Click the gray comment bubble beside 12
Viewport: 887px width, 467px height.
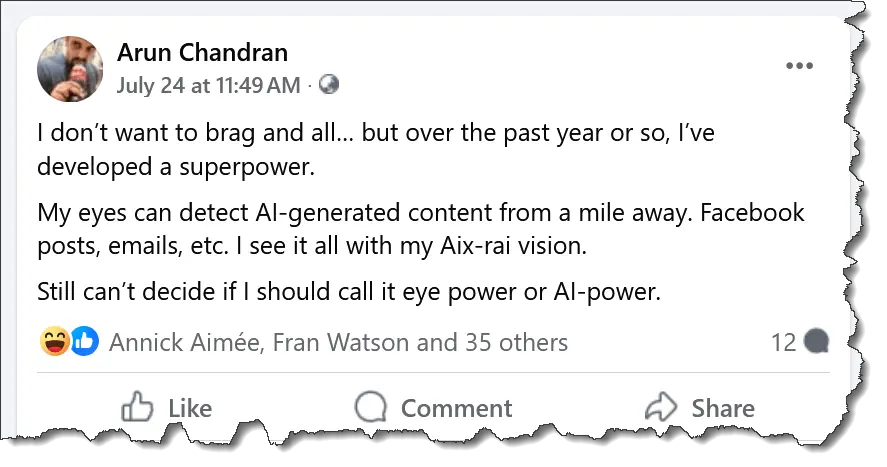[x=816, y=343]
